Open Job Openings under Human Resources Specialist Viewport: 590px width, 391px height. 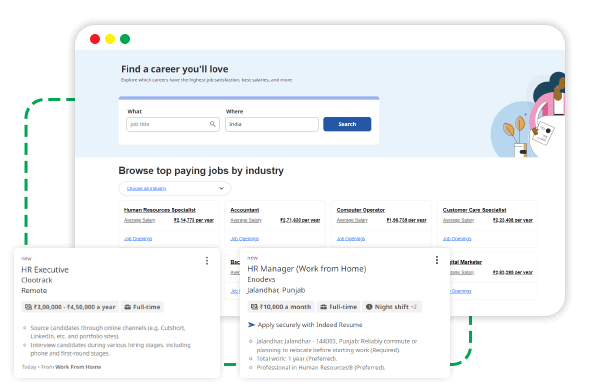[x=138, y=239]
